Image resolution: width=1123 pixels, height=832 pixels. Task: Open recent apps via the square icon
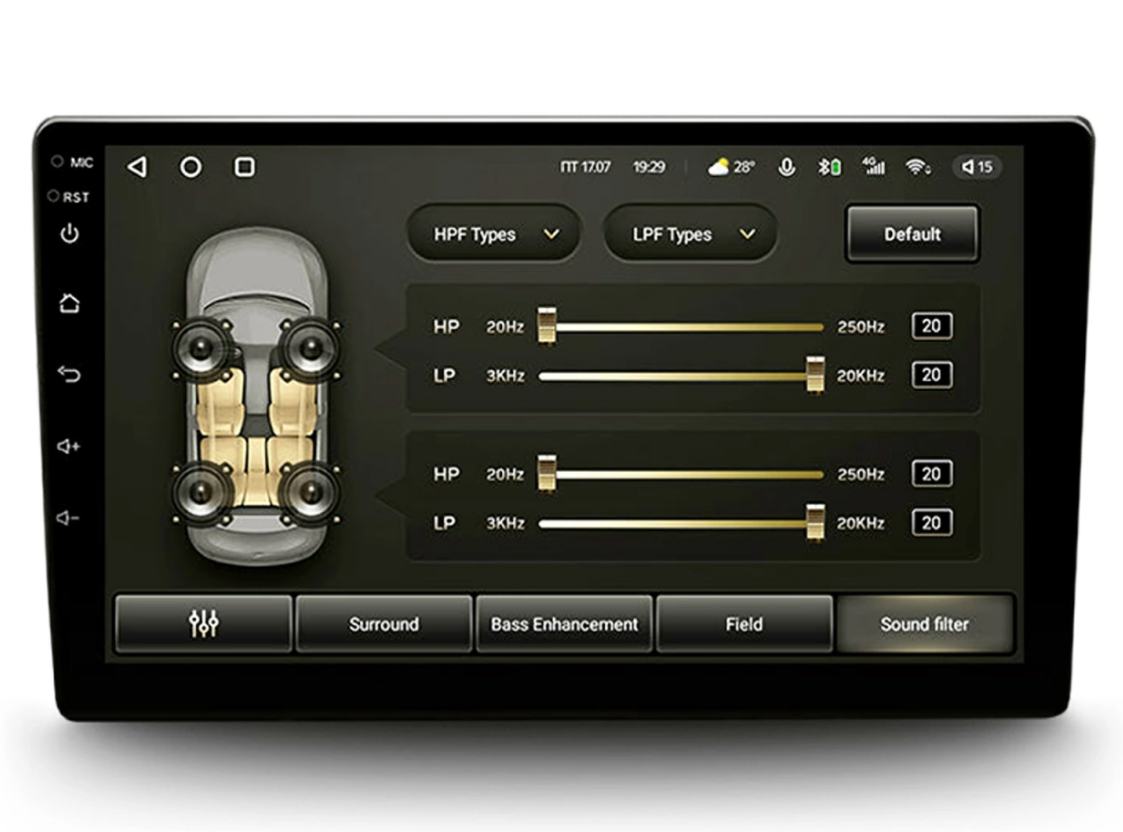(x=245, y=167)
